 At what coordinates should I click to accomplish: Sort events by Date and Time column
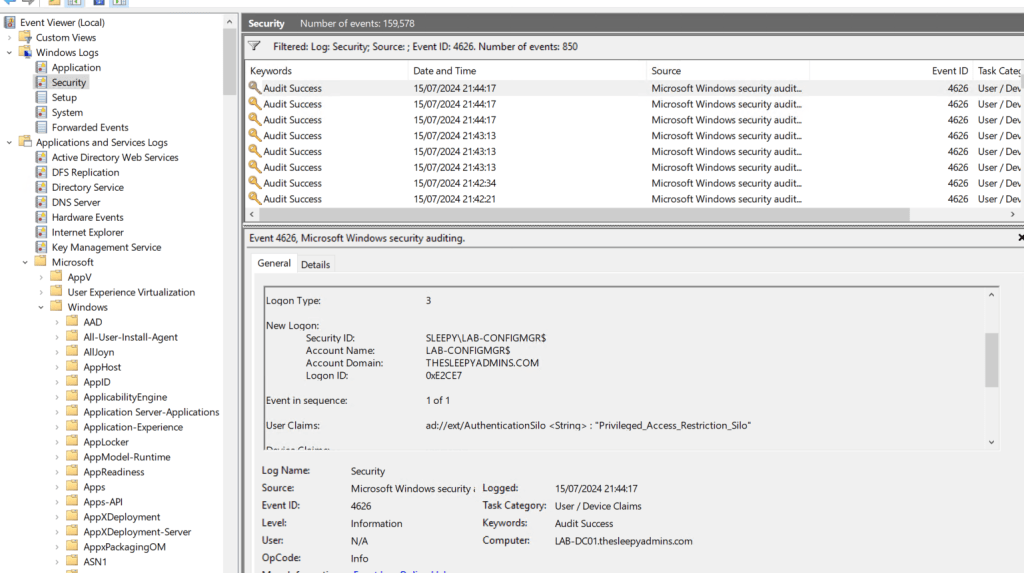(444, 71)
